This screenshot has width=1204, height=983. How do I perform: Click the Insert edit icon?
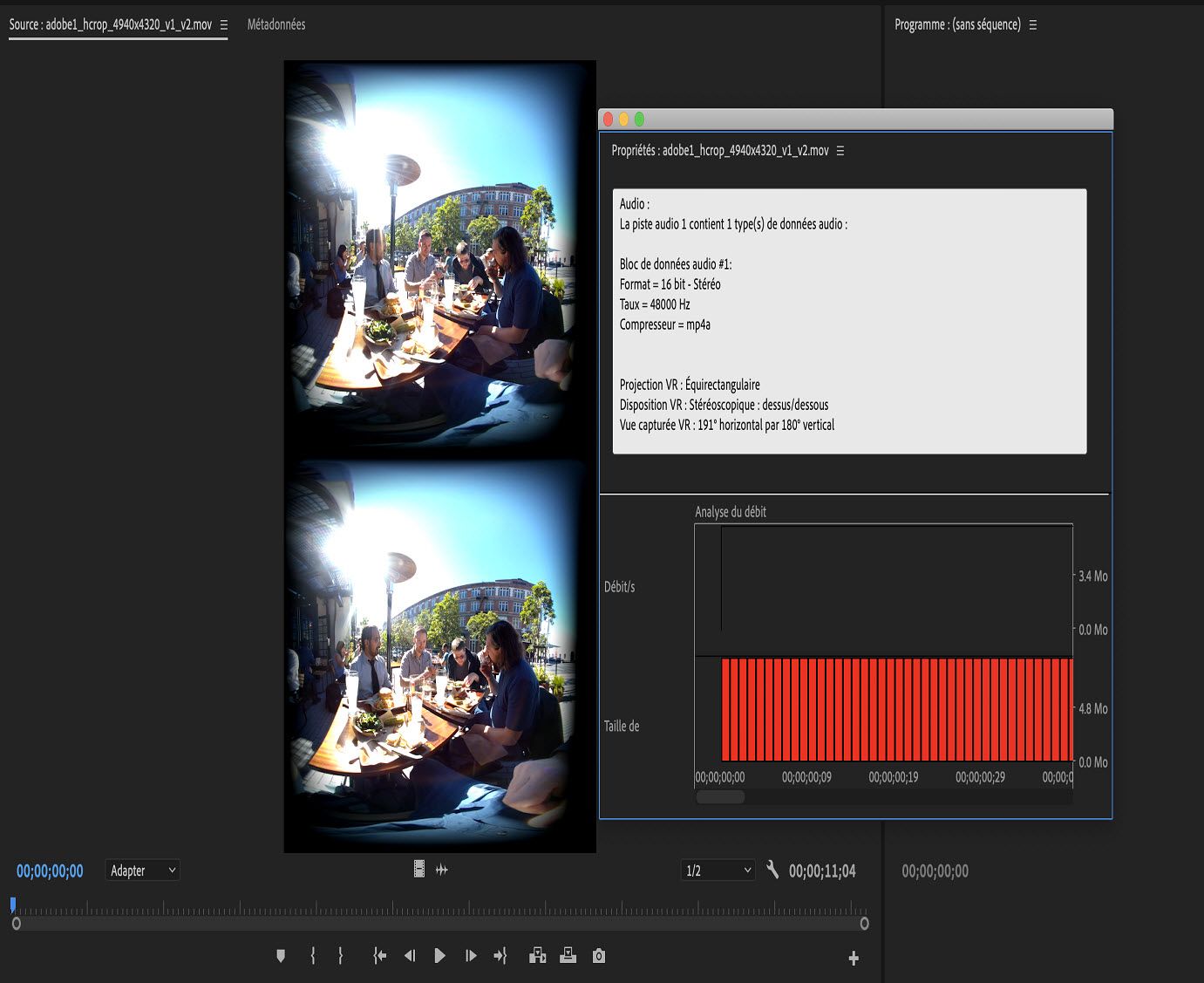point(537,956)
